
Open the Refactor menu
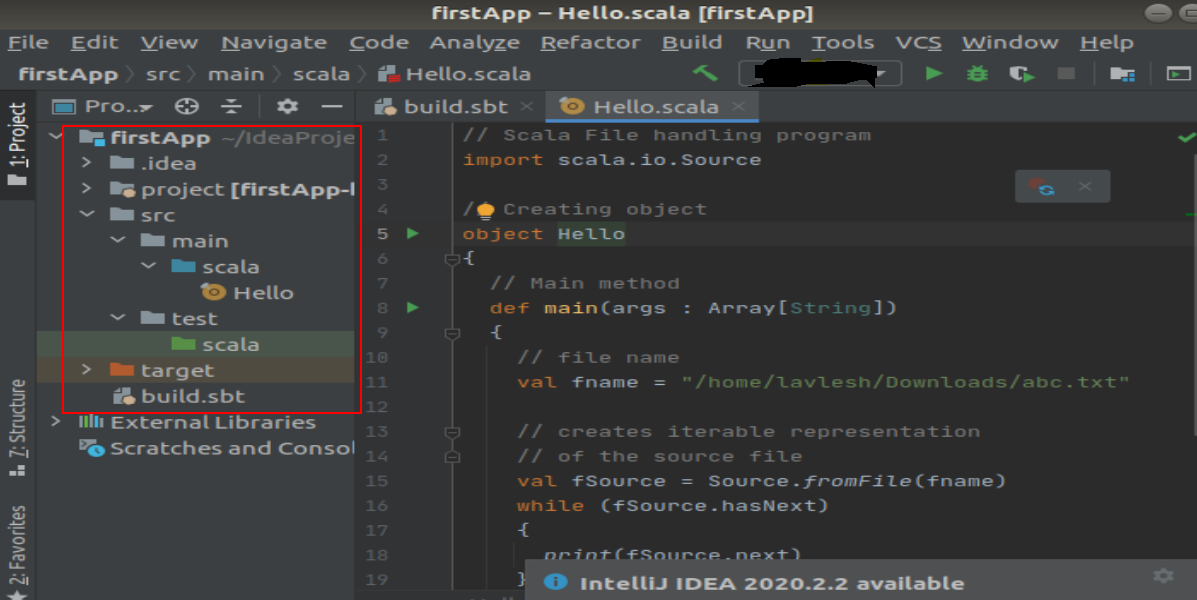[590, 43]
